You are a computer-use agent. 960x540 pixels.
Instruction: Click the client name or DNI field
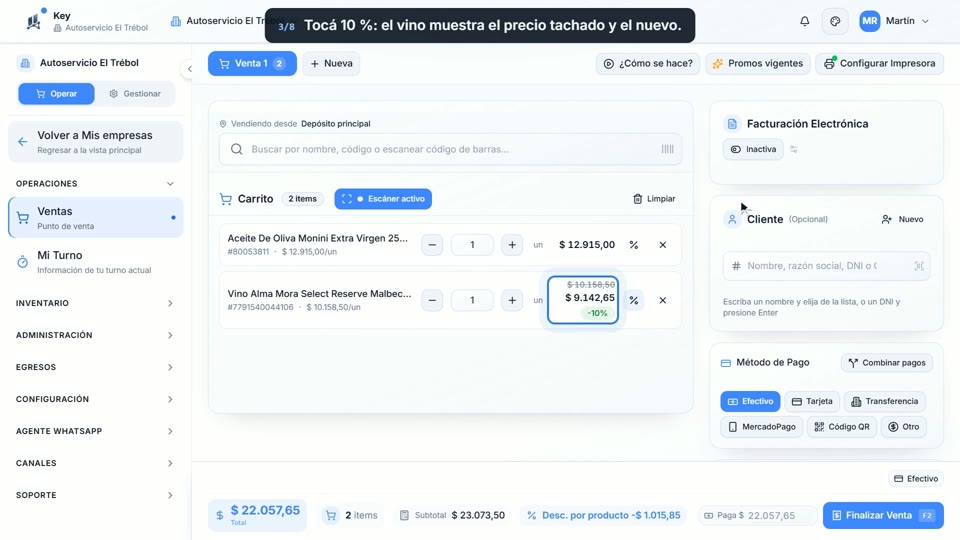point(826,266)
